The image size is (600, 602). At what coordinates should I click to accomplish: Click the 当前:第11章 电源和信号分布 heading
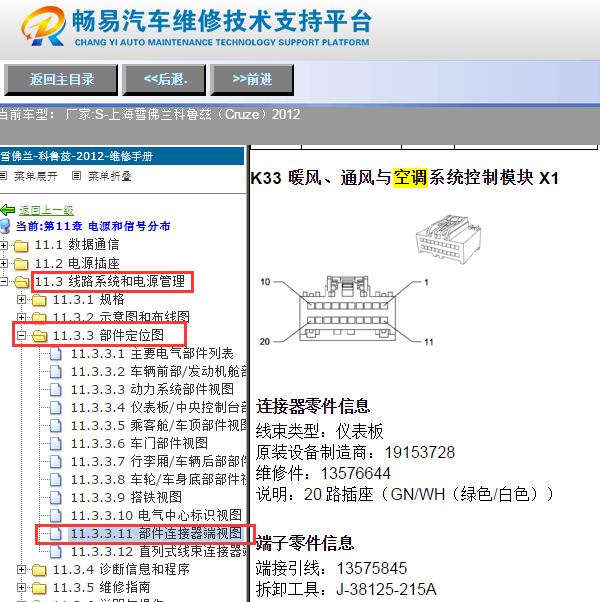click(93, 226)
